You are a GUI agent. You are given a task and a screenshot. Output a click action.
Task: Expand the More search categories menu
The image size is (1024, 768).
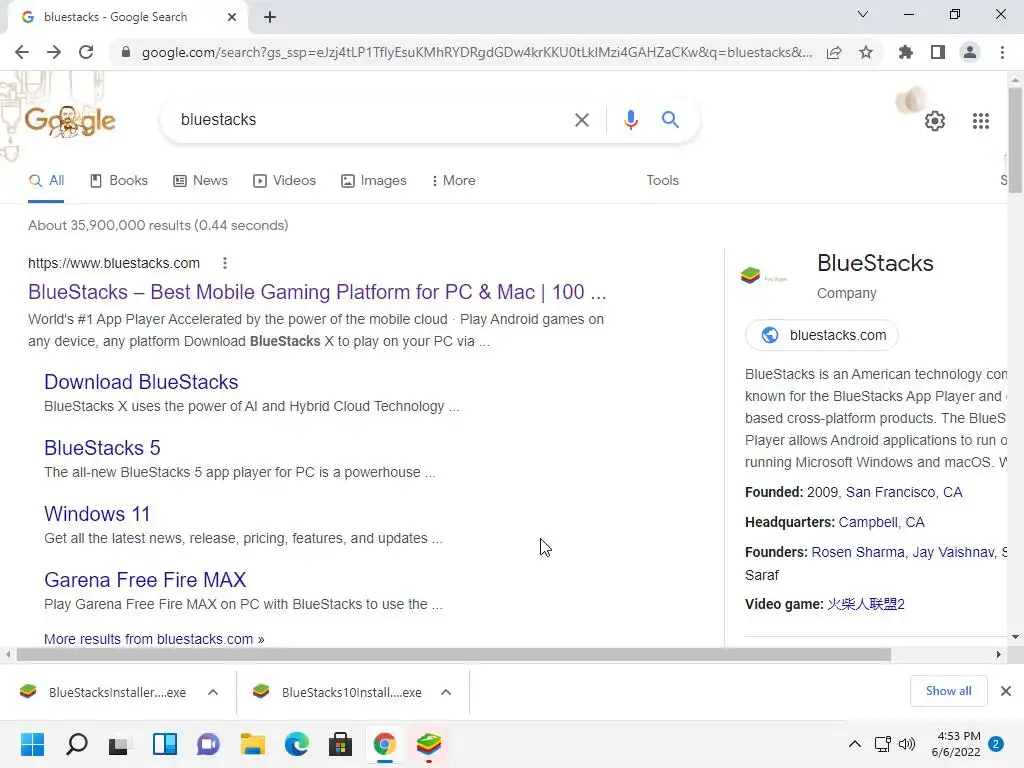pyautogui.click(x=453, y=181)
